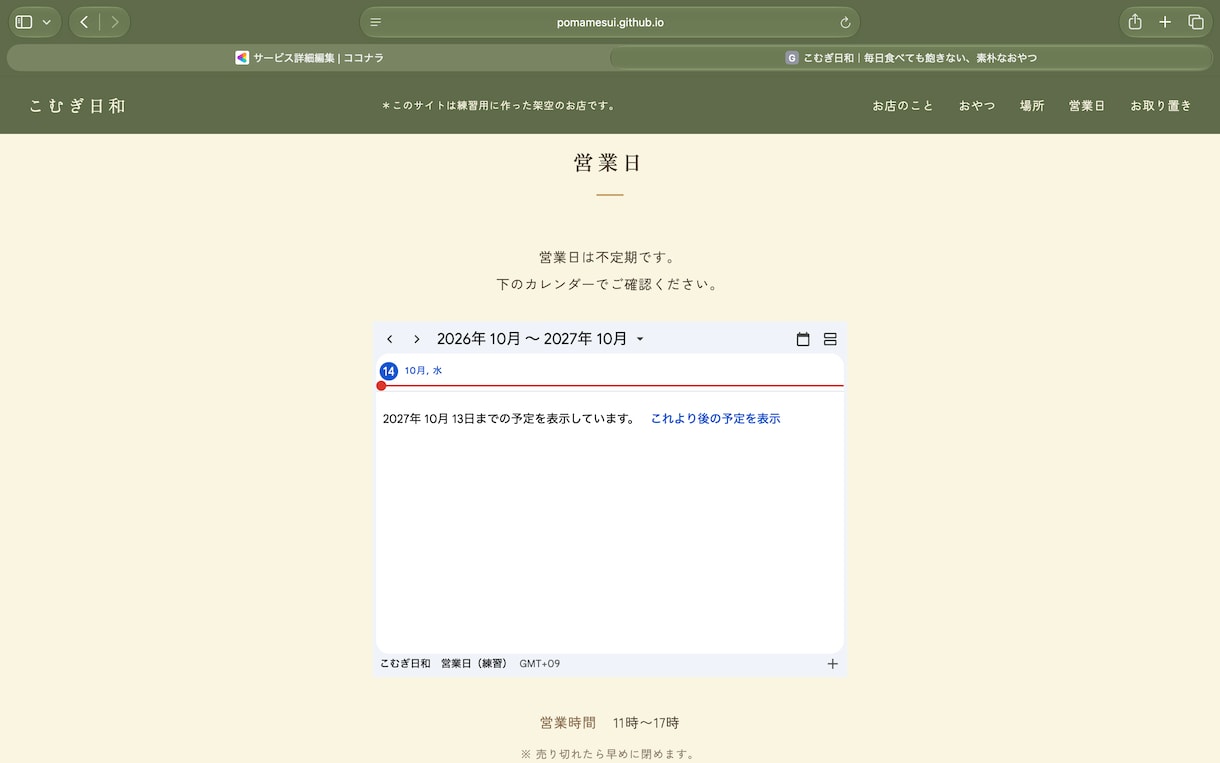This screenshot has width=1220, height=763.
Task: Add calendar to Google Calendar plus
Action: [832, 664]
